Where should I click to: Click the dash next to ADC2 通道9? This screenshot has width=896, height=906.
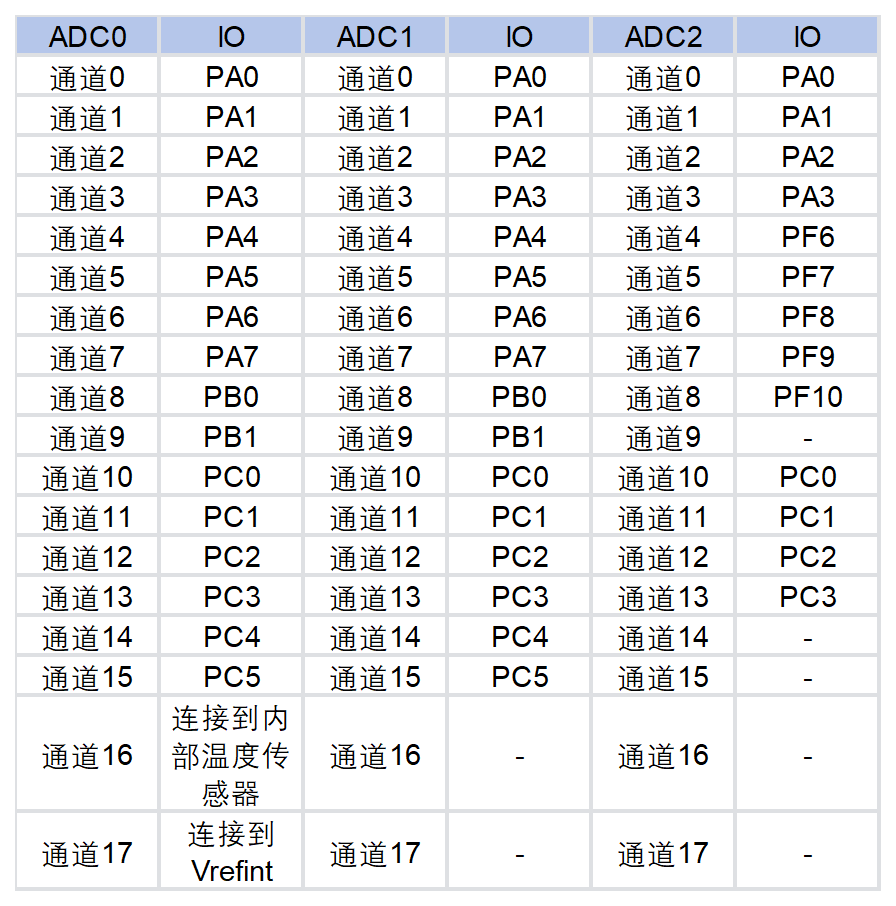click(807, 437)
